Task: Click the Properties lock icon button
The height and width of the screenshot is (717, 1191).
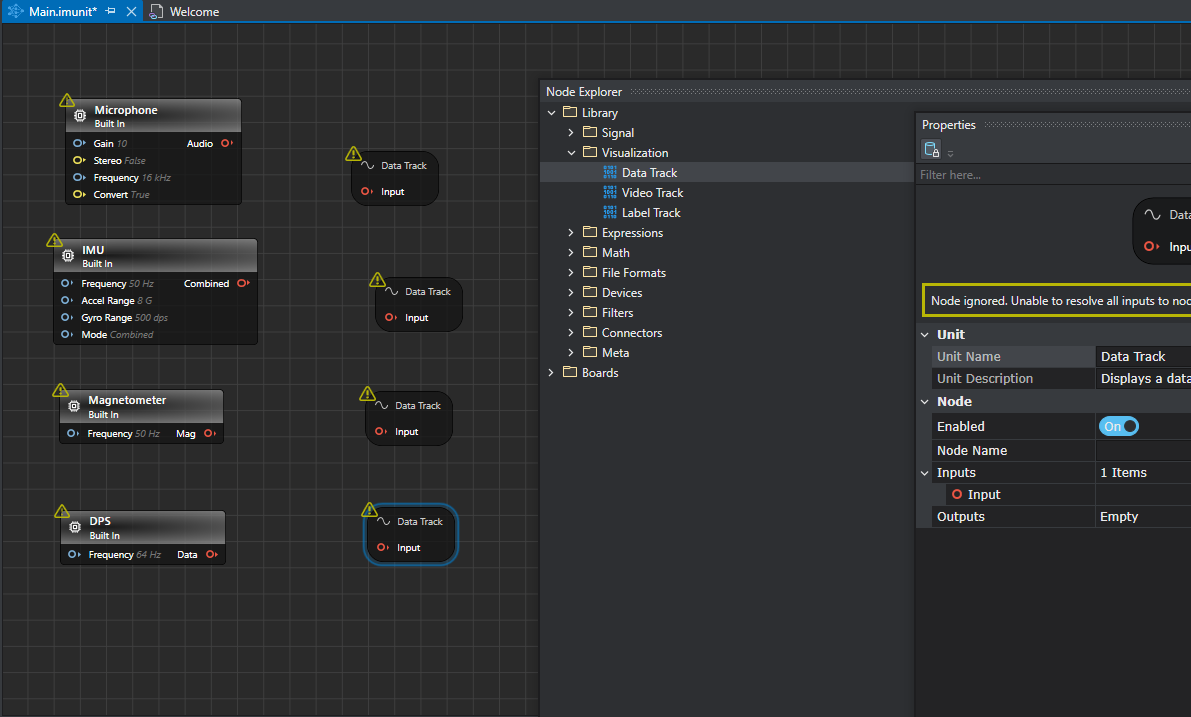Action: [931, 150]
